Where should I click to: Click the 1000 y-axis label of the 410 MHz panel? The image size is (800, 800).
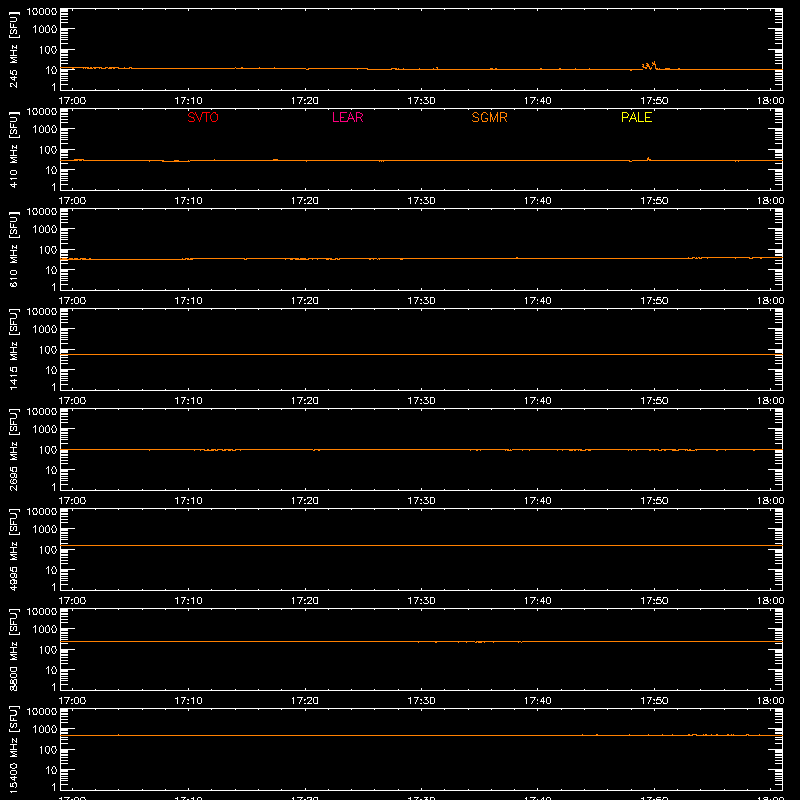point(44,129)
